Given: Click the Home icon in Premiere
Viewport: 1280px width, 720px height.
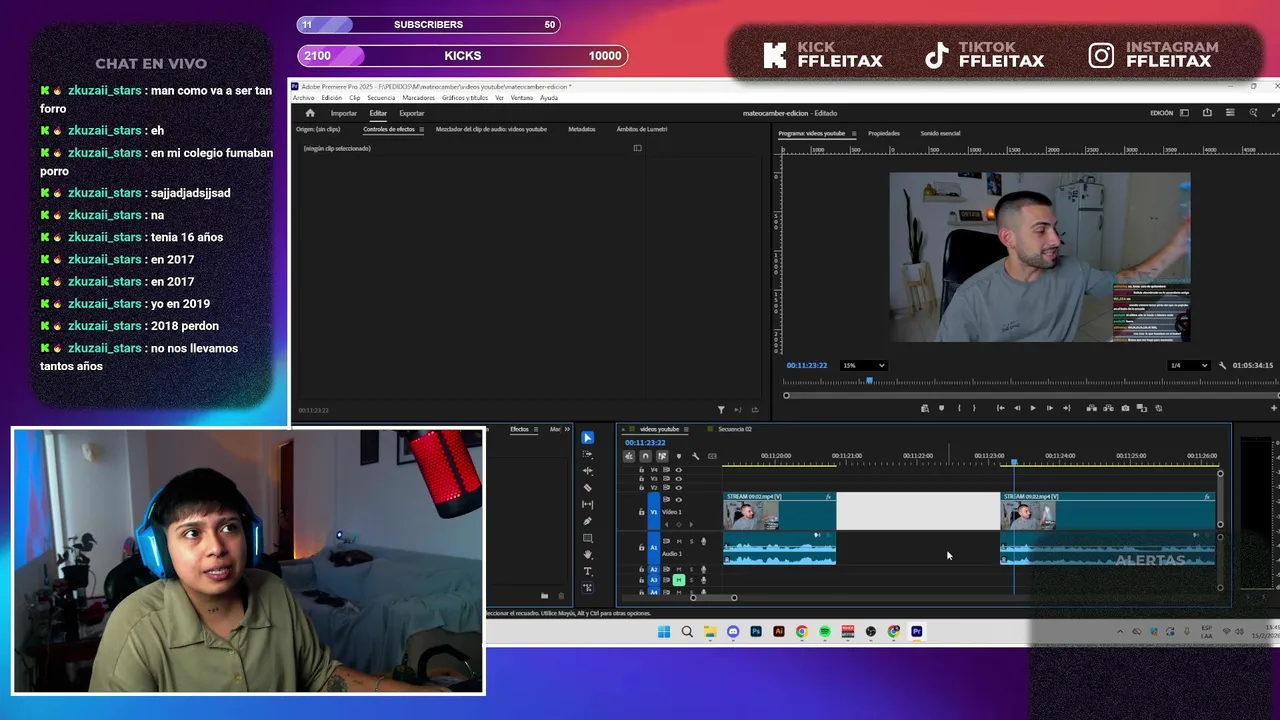Looking at the screenshot, I should coord(310,113).
